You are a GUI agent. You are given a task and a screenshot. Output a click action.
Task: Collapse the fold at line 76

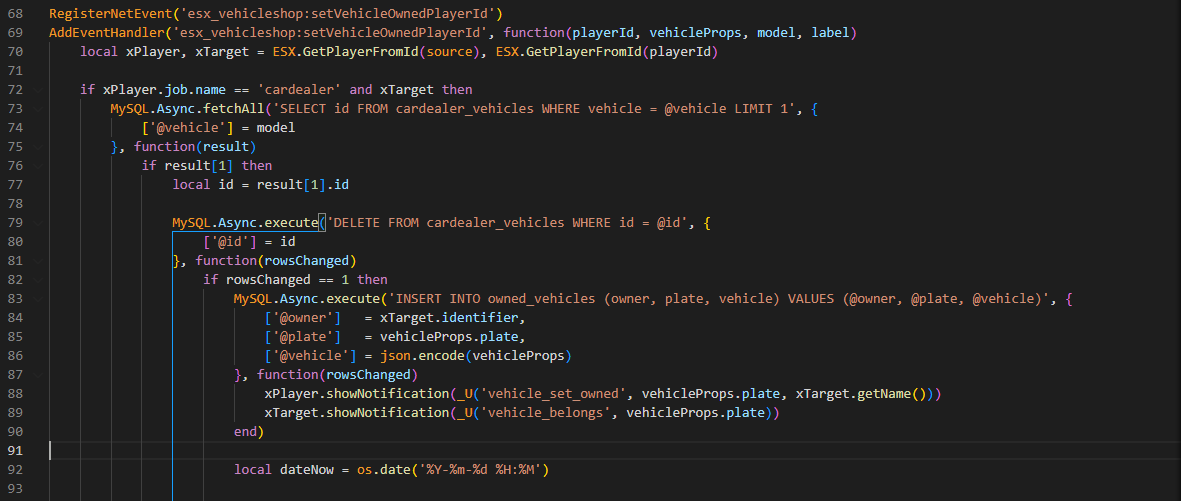click(x=38, y=166)
